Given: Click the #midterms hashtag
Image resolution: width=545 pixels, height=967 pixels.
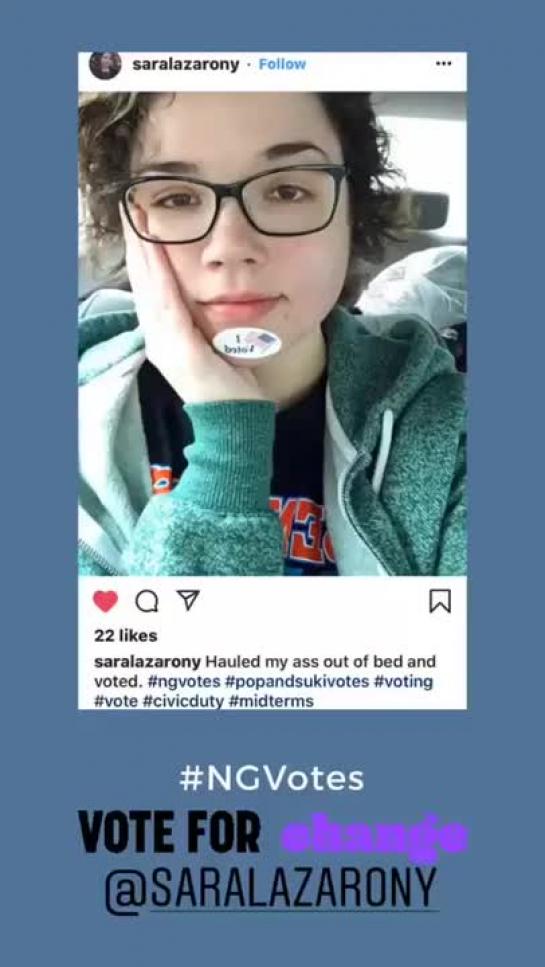Looking at the screenshot, I should pos(271,702).
